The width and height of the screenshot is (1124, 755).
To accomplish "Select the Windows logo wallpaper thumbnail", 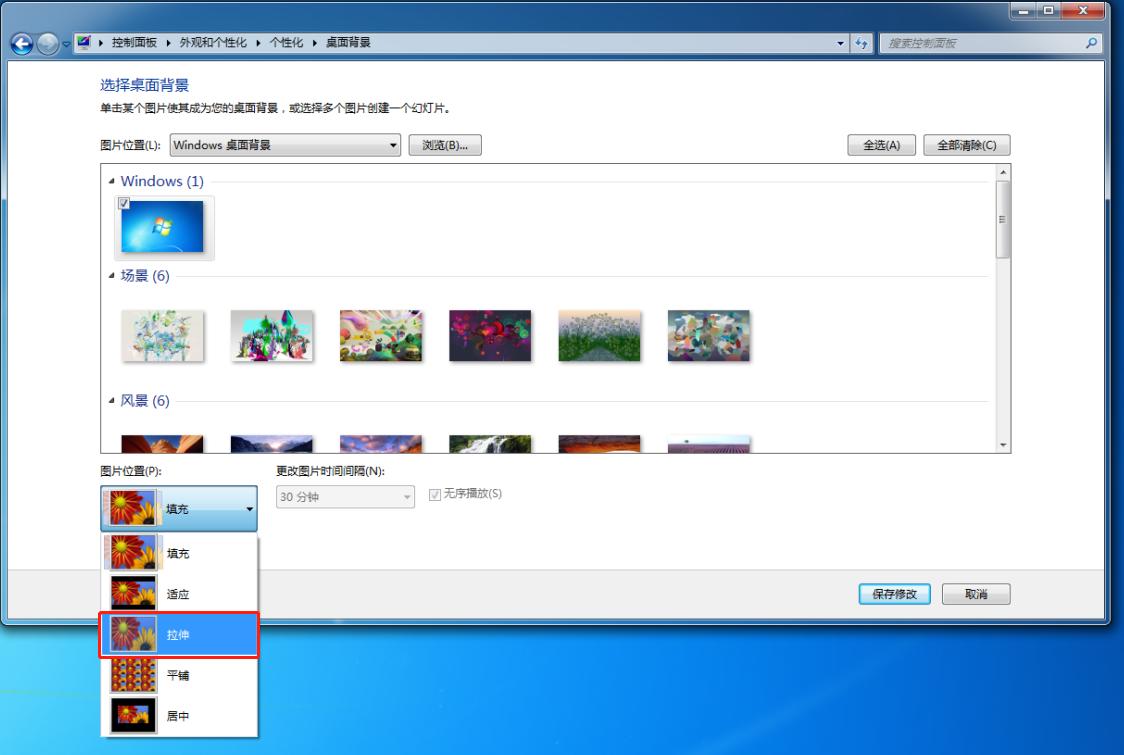I will tap(162, 226).
